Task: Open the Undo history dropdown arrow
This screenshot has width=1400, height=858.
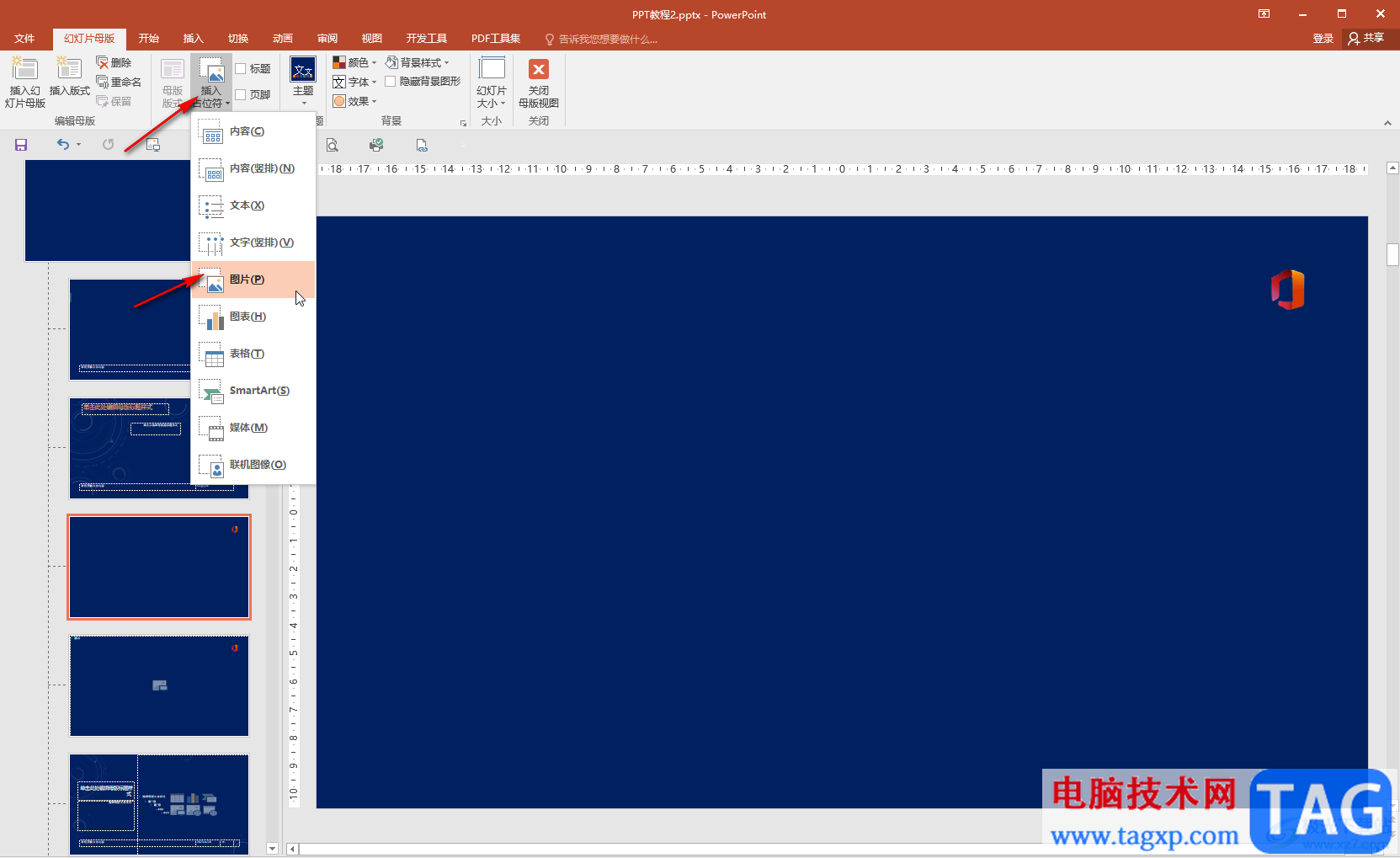Action: [79, 145]
